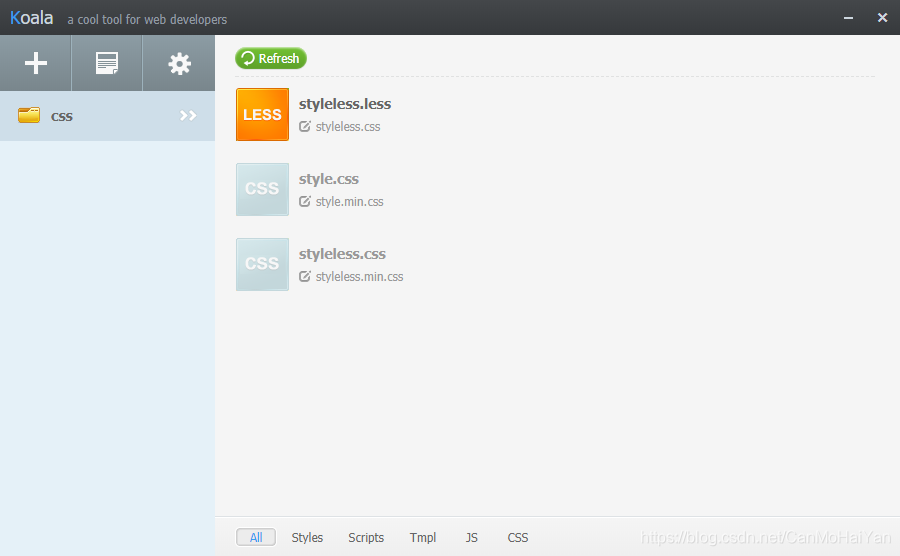Click the Refresh button
Image resolution: width=900 pixels, height=556 pixels.
coord(271,59)
